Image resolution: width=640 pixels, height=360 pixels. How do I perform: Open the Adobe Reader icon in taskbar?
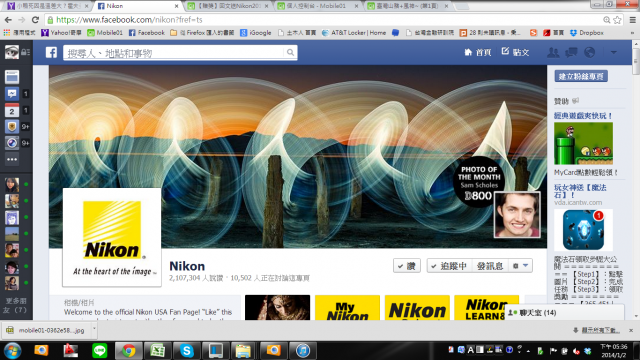pos(70,350)
